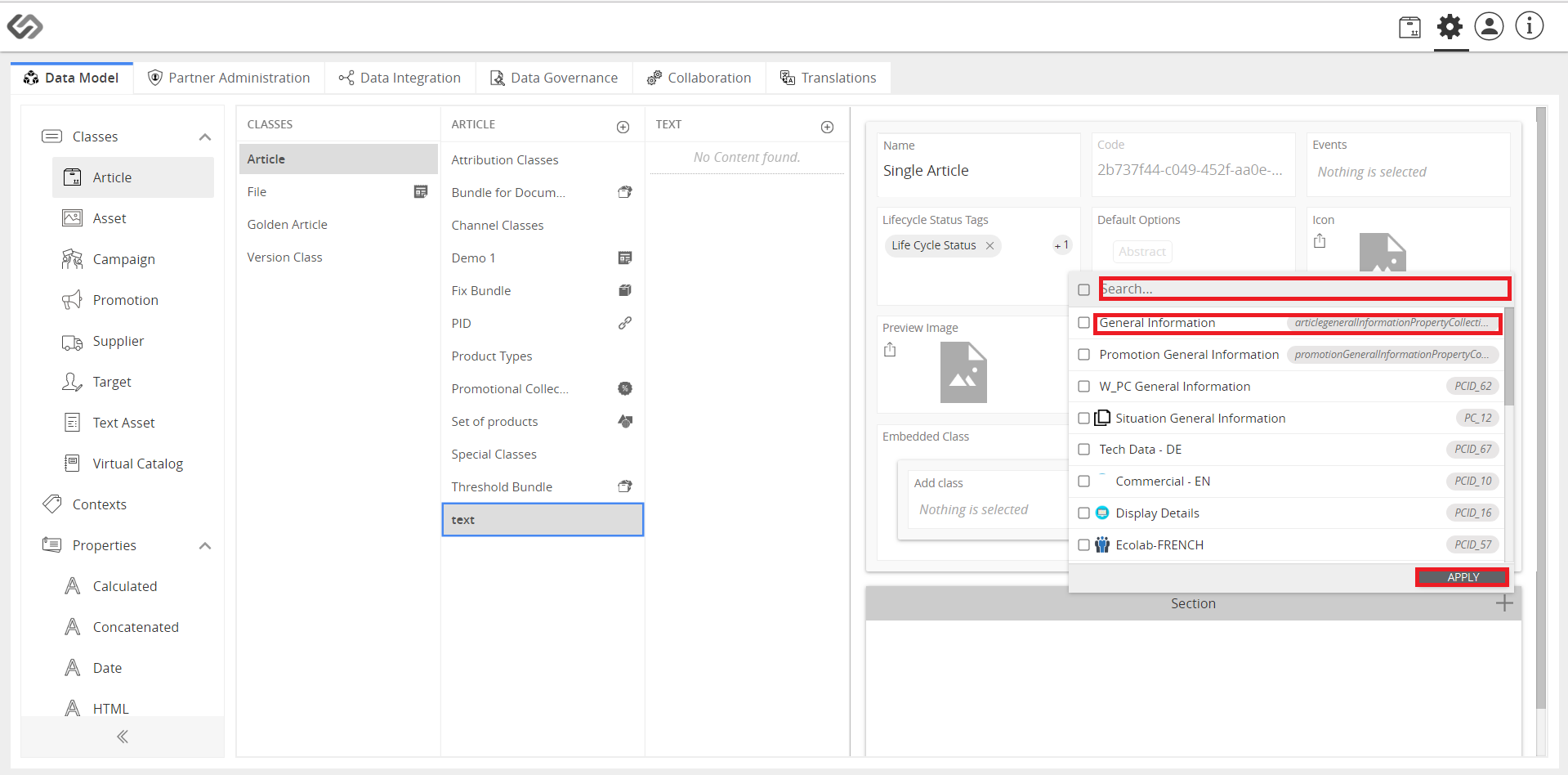Select the Text Asset icon

tap(73, 423)
